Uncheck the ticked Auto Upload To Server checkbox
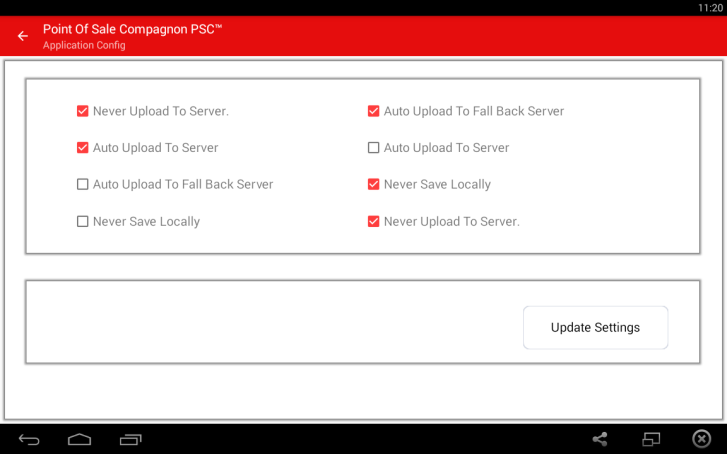The image size is (727, 454). [x=83, y=148]
